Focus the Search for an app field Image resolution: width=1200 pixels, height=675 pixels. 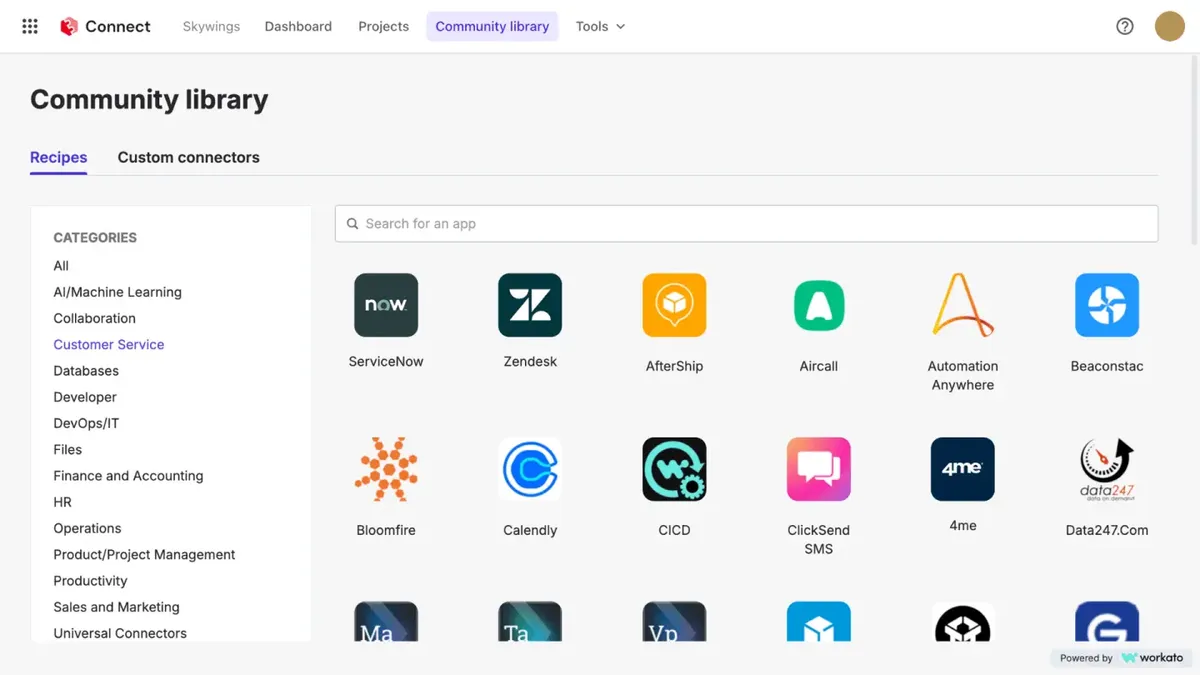[746, 224]
